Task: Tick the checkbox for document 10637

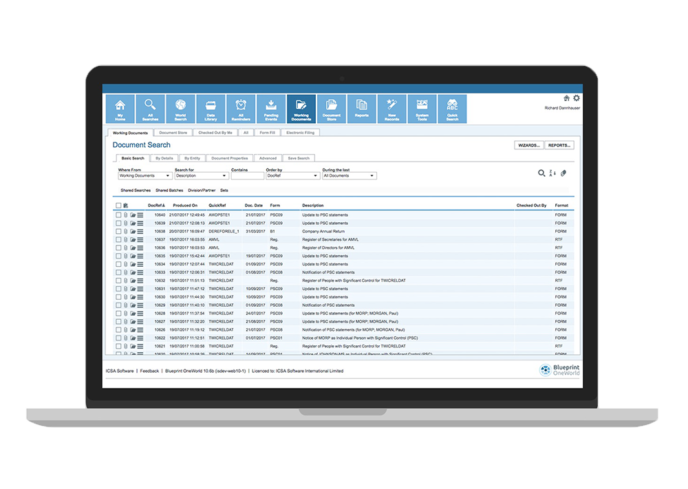Action: 118,240
